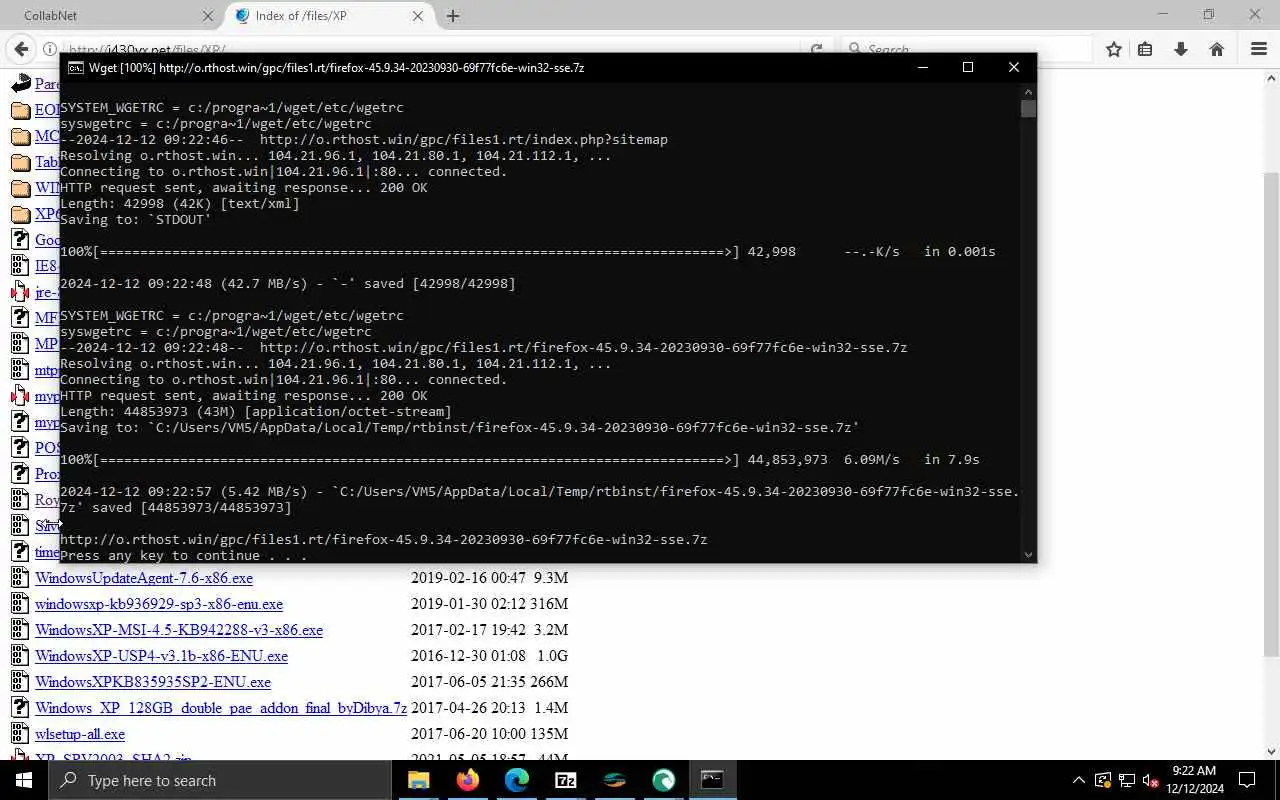Viewport: 1280px width, 800px height.
Task: Download WindowsXPKB835935SP2-ENU.exe
Action: pos(153,682)
